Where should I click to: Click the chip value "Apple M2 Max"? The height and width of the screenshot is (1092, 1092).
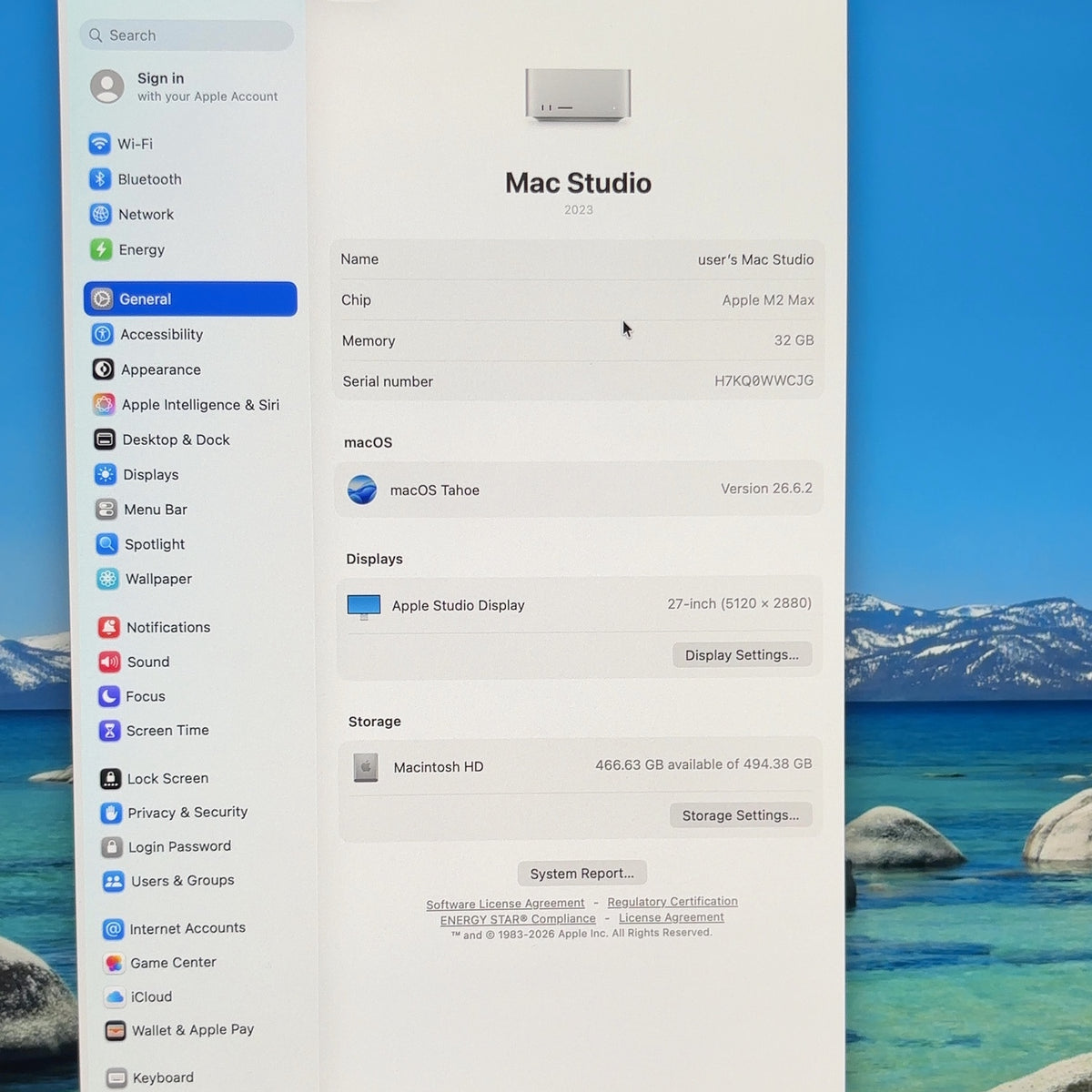click(x=768, y=299)
